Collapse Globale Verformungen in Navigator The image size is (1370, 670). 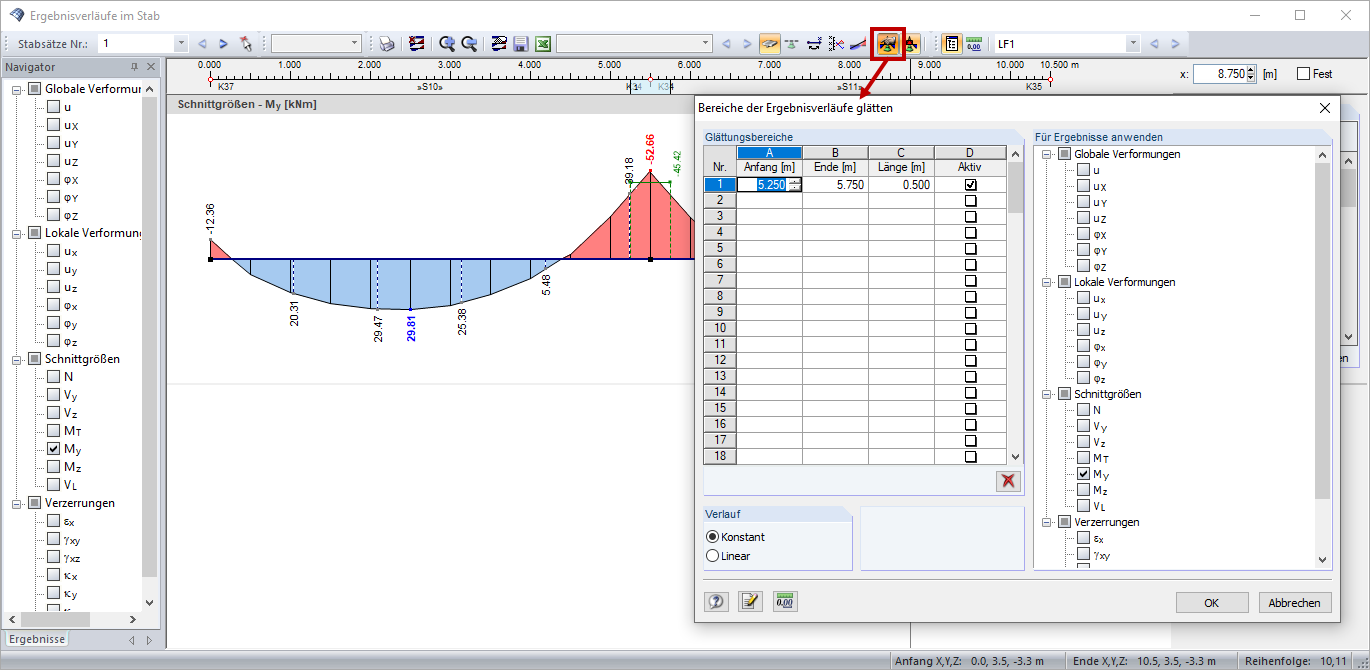pyautogui.click(x=17, y=89)
